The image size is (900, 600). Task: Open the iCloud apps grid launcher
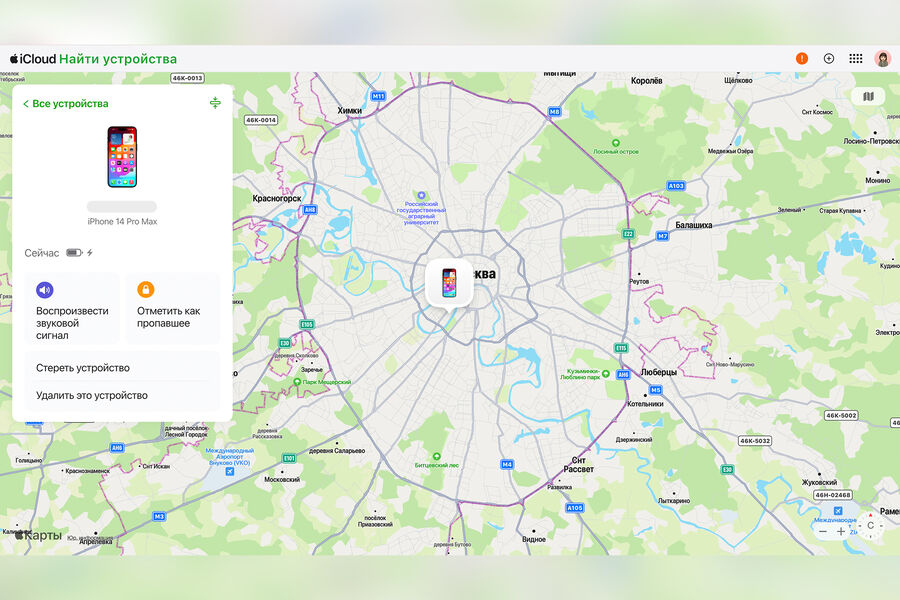856,59
